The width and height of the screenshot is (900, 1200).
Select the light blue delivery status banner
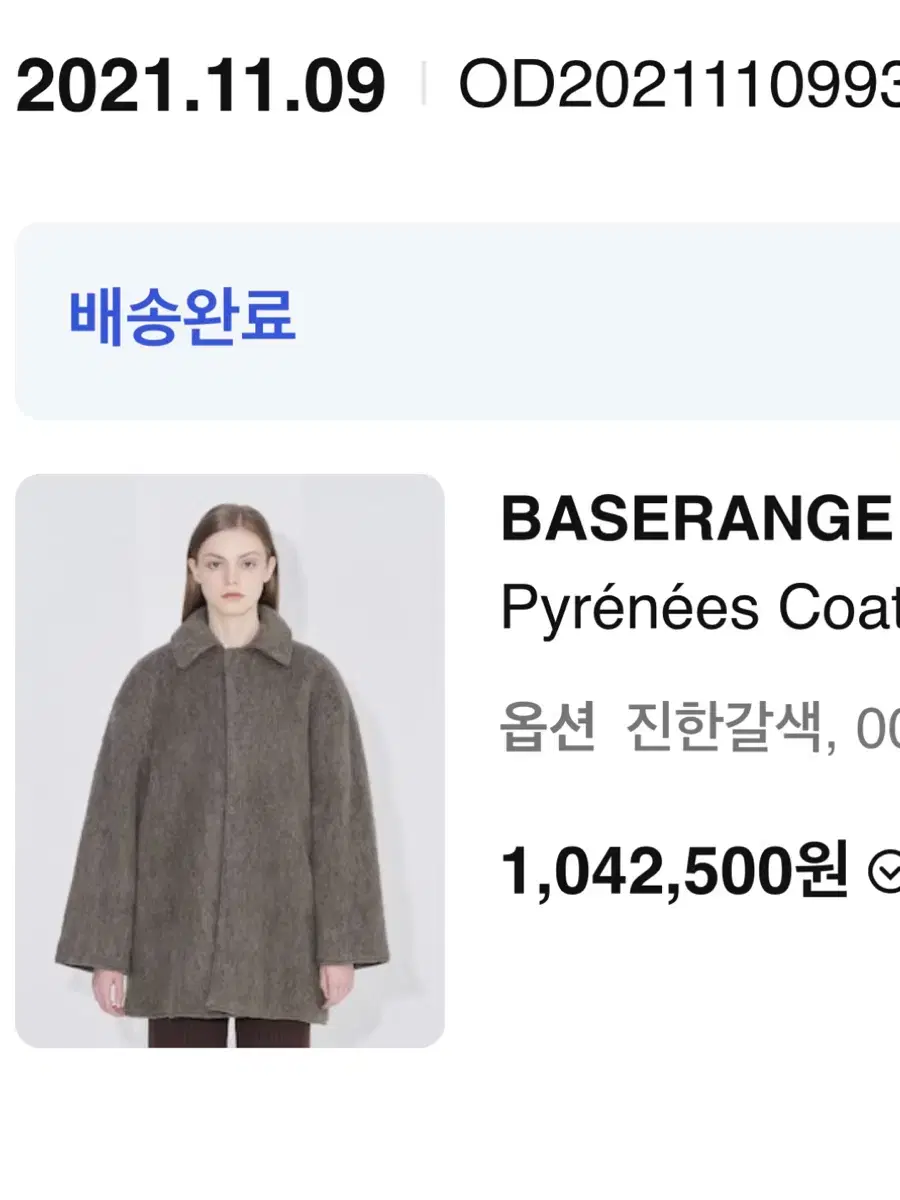click(x=457, y=321)
